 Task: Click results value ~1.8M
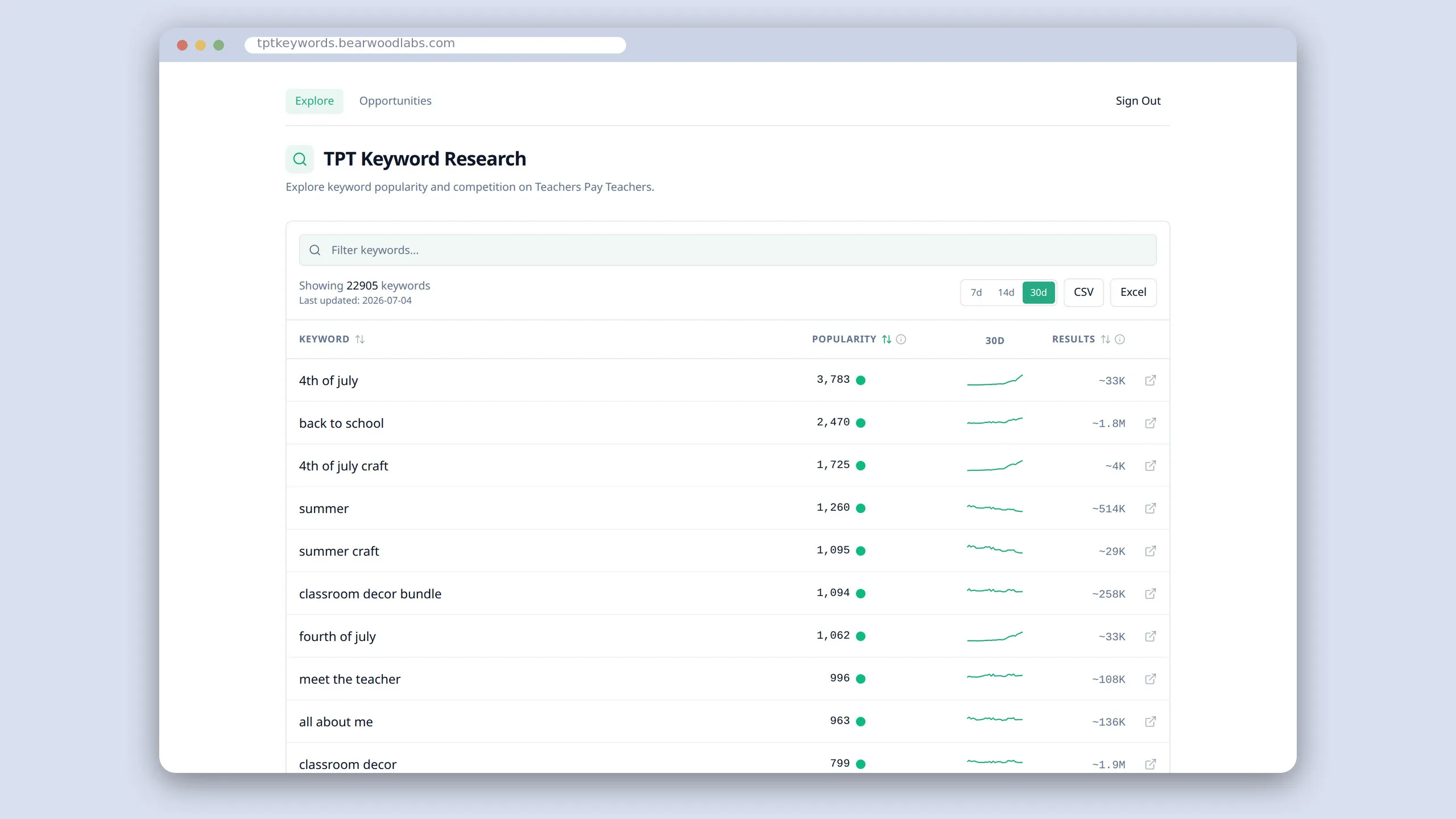point(1108,424)
